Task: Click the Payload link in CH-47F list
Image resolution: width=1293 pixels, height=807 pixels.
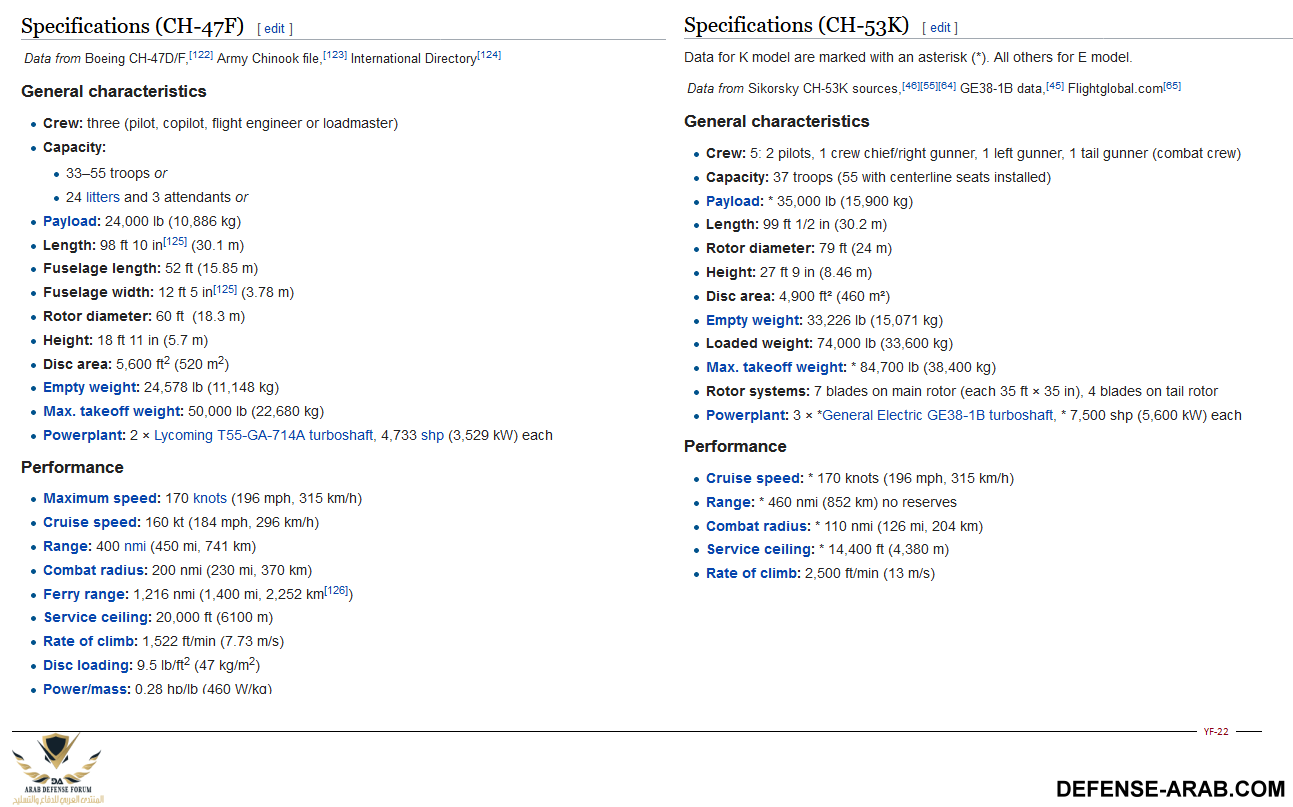Action: point(70,222)
